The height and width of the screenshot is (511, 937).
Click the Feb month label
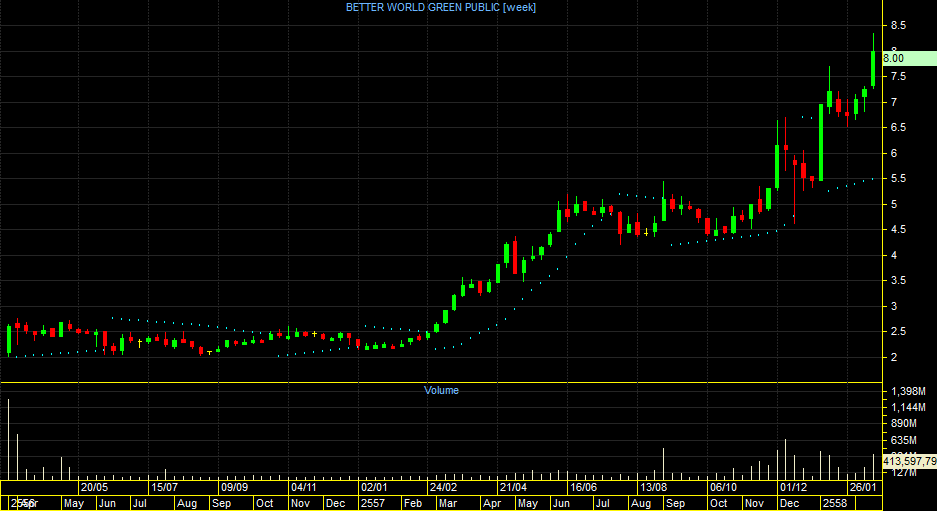pos(412,503)
